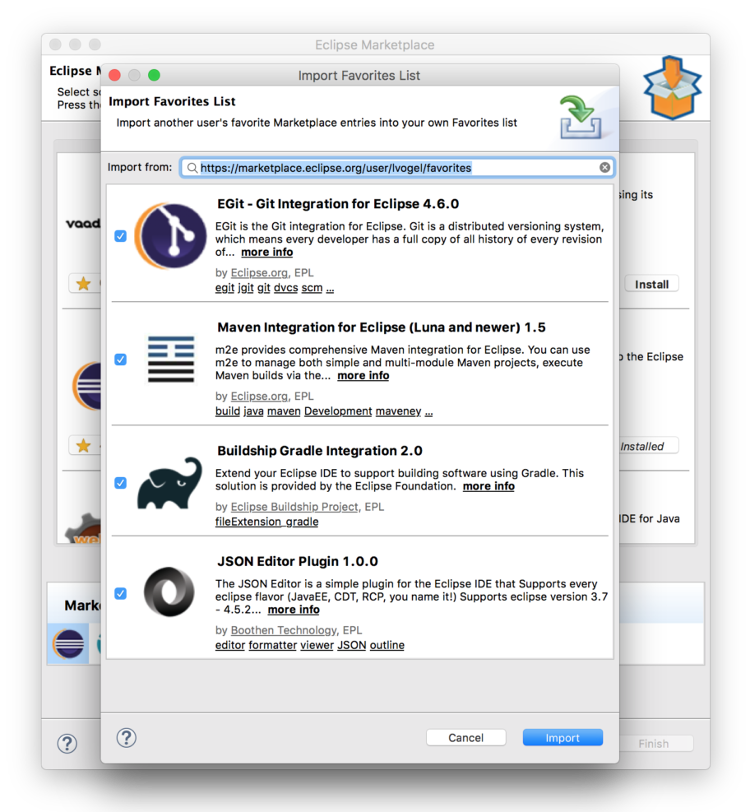Expand more tags ellipsis under Maven Integration
The width and height of the screenshot is (750, 812).
click(x=428, y=412)
